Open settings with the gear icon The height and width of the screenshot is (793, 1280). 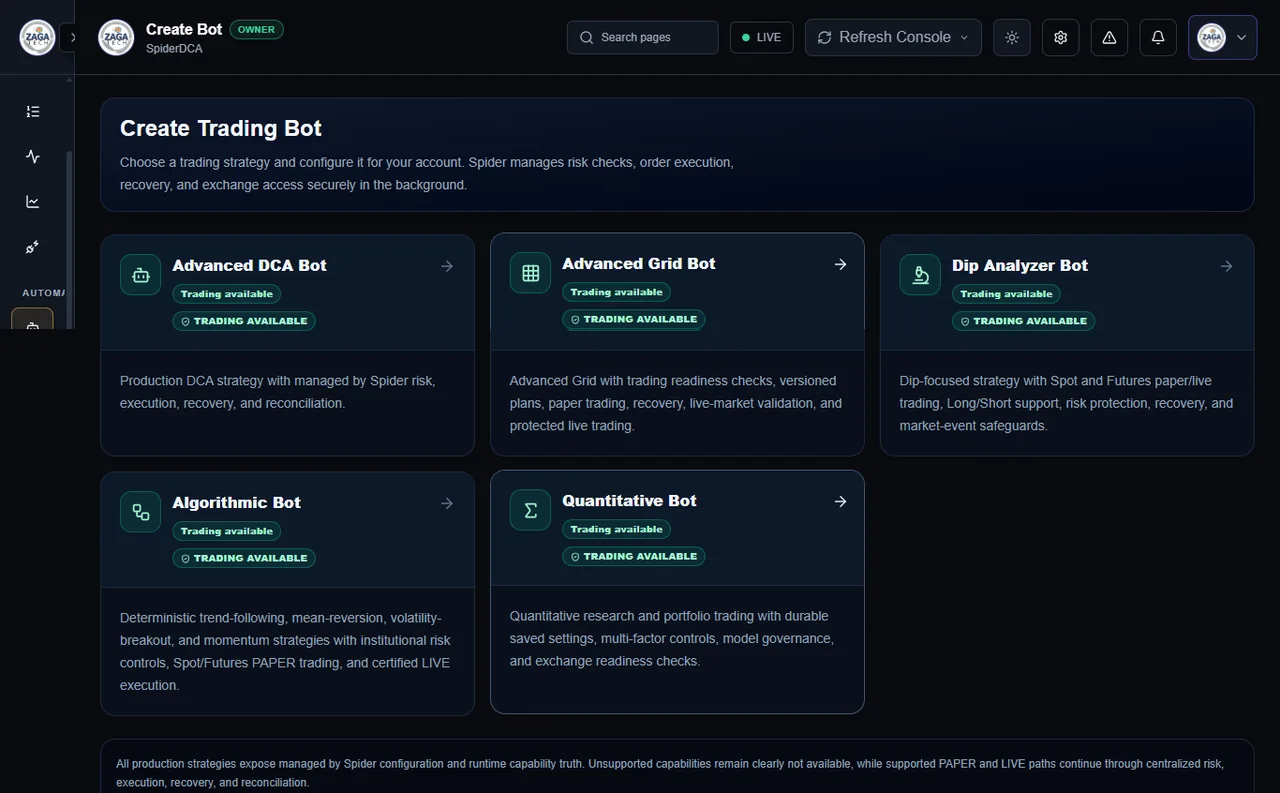tap(1061, 37)
